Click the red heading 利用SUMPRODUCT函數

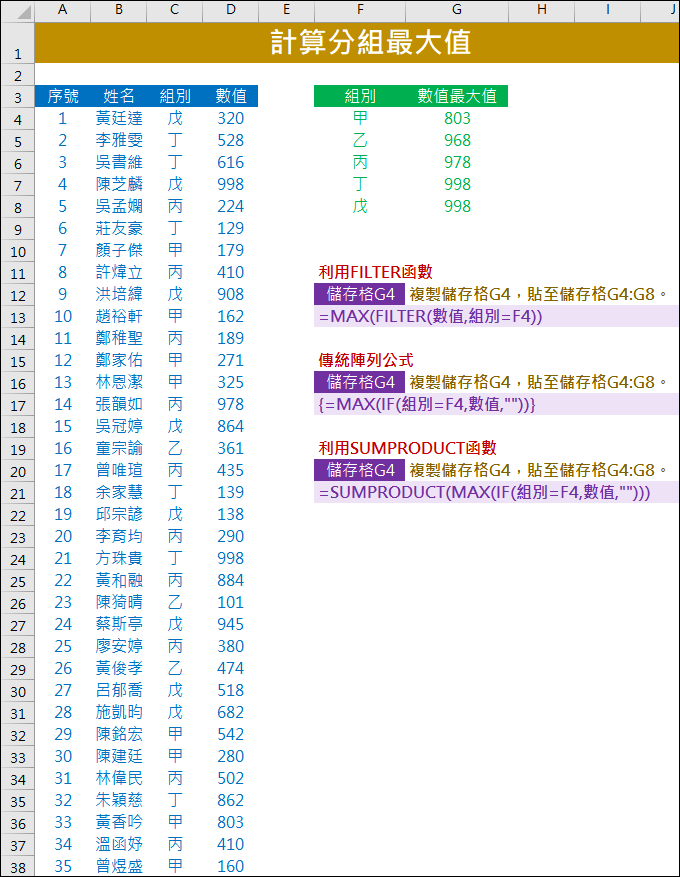tap(407, 448)
